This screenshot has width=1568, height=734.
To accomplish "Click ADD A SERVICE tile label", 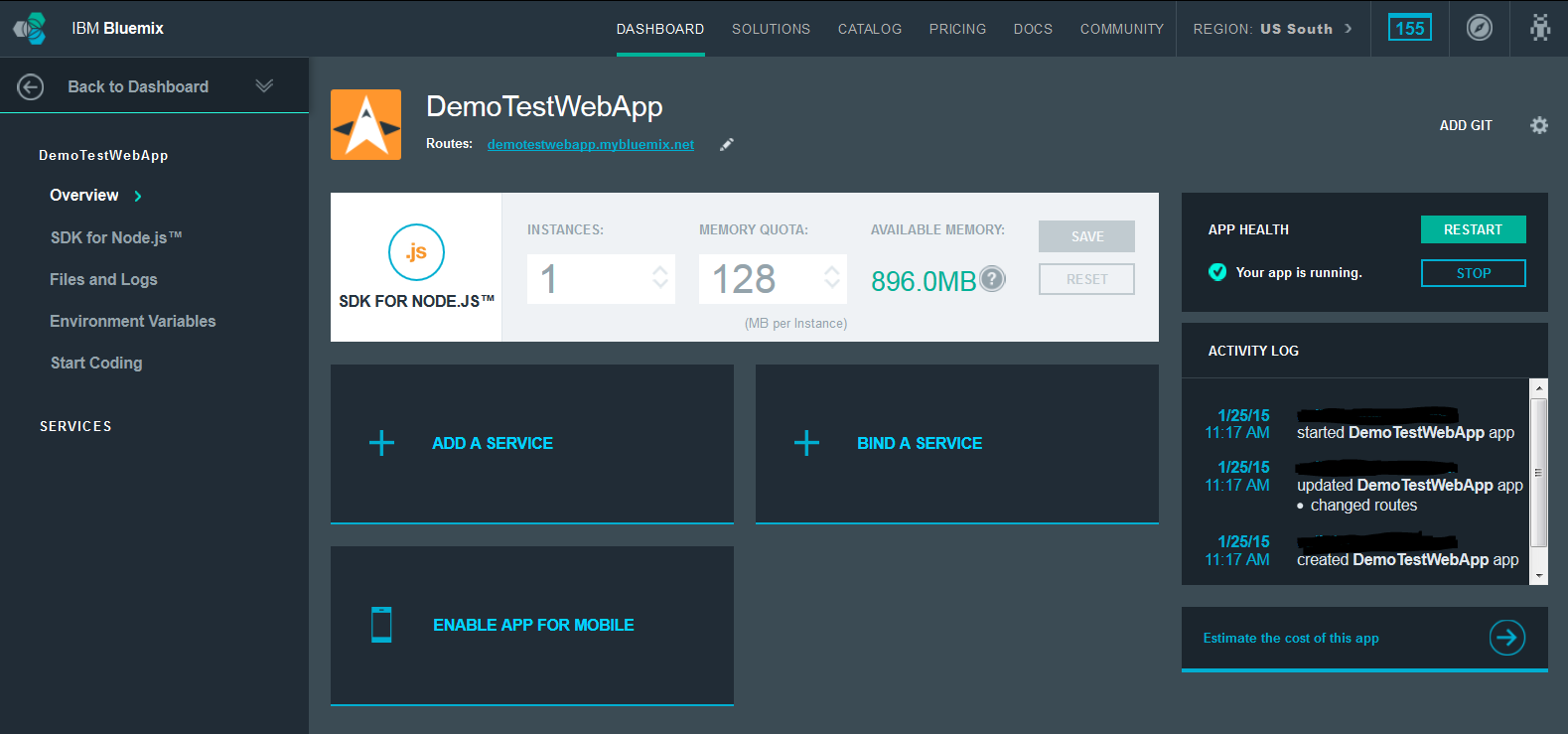I will 493,443.
